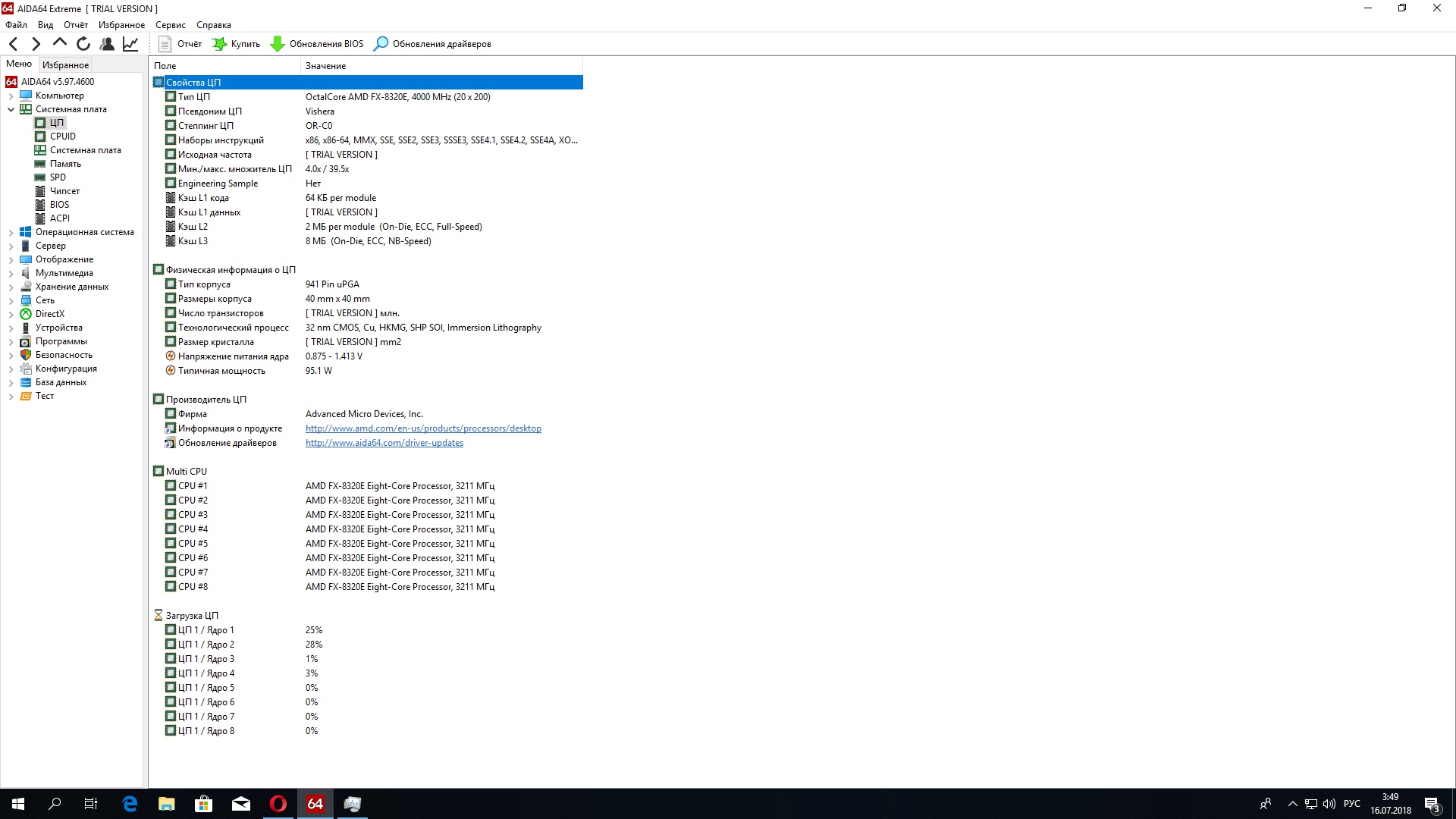Viewport: 1456px width, 819px height.
Task: Select Устройства in the tree
Action: (58, 328)
